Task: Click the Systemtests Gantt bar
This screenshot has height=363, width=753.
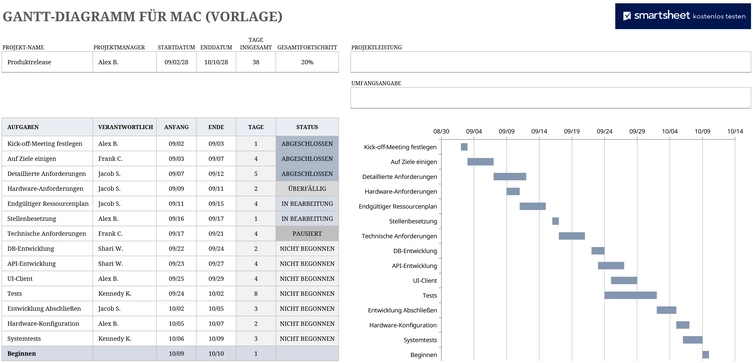Action: tap(692, 340)
